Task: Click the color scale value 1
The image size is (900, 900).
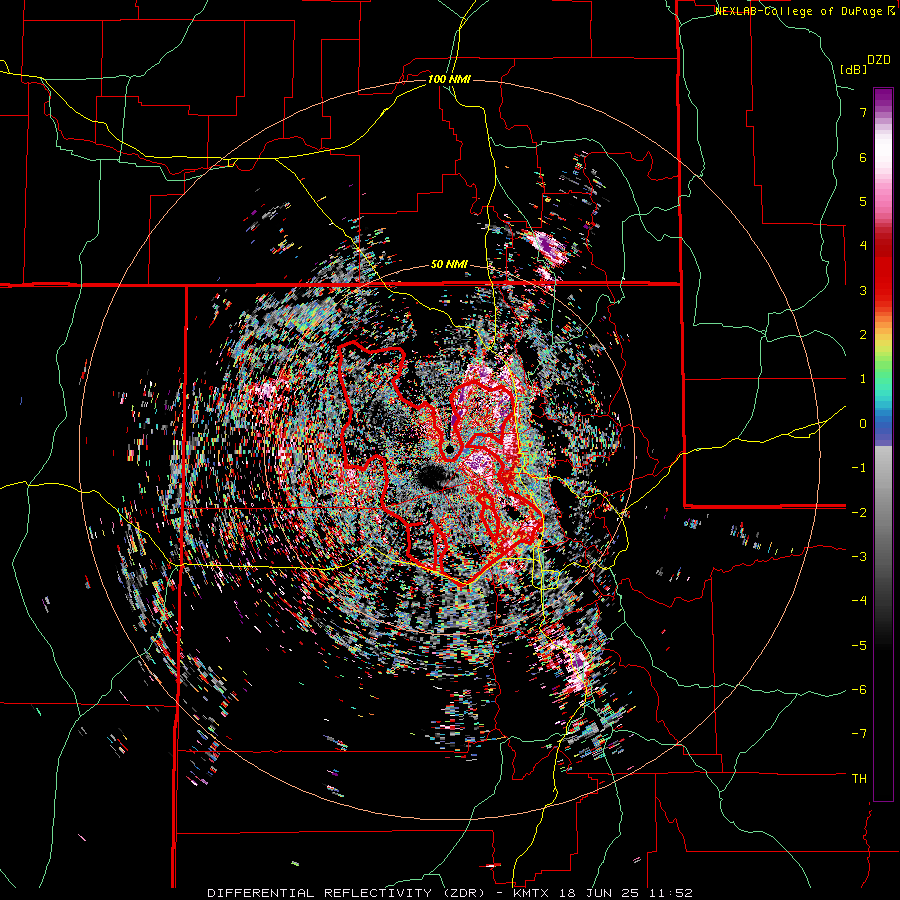Action: click(x=863, y=379)
